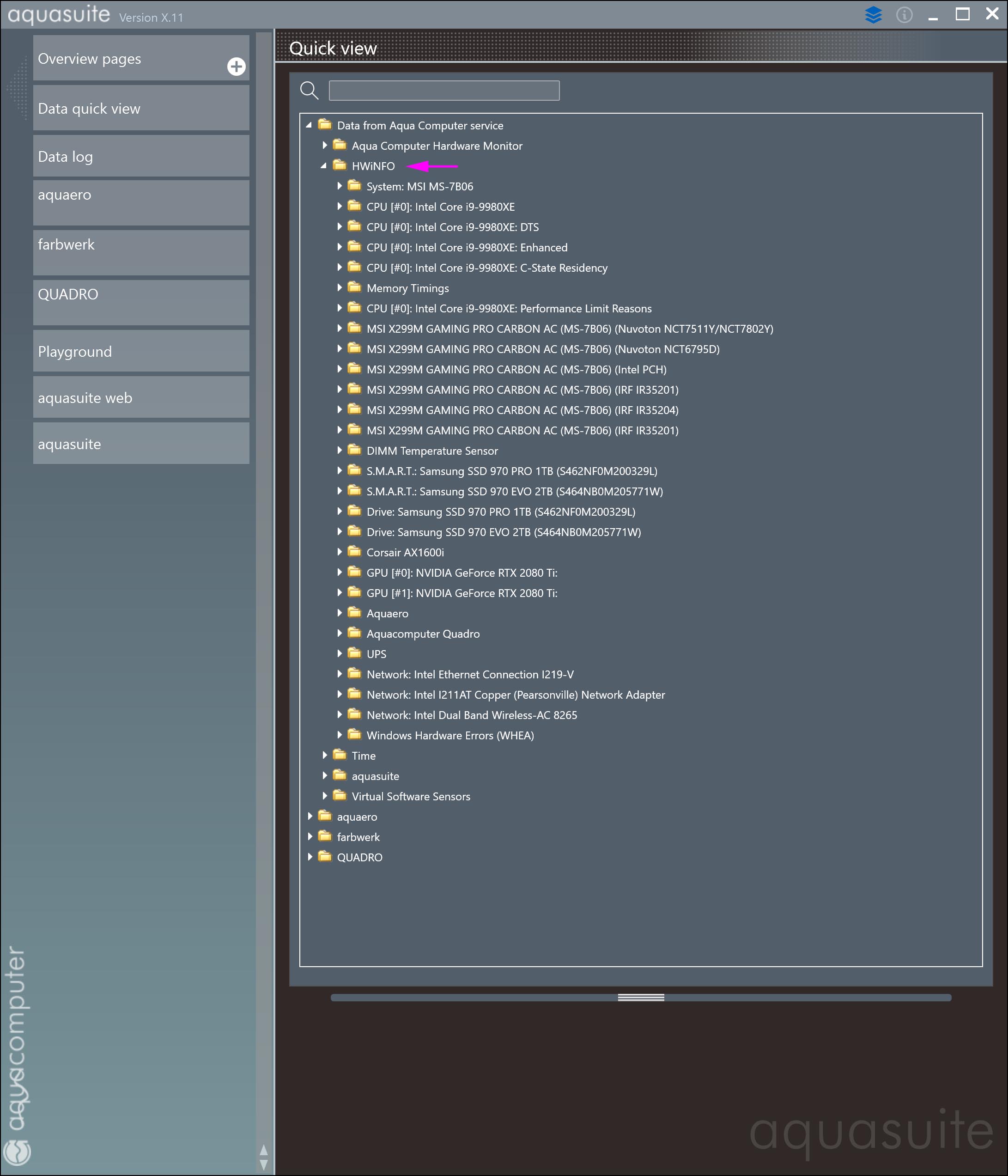Click folder icon beside Data from Aqua Computer service
The image size is (1008, 1176).
click(325, 124)
